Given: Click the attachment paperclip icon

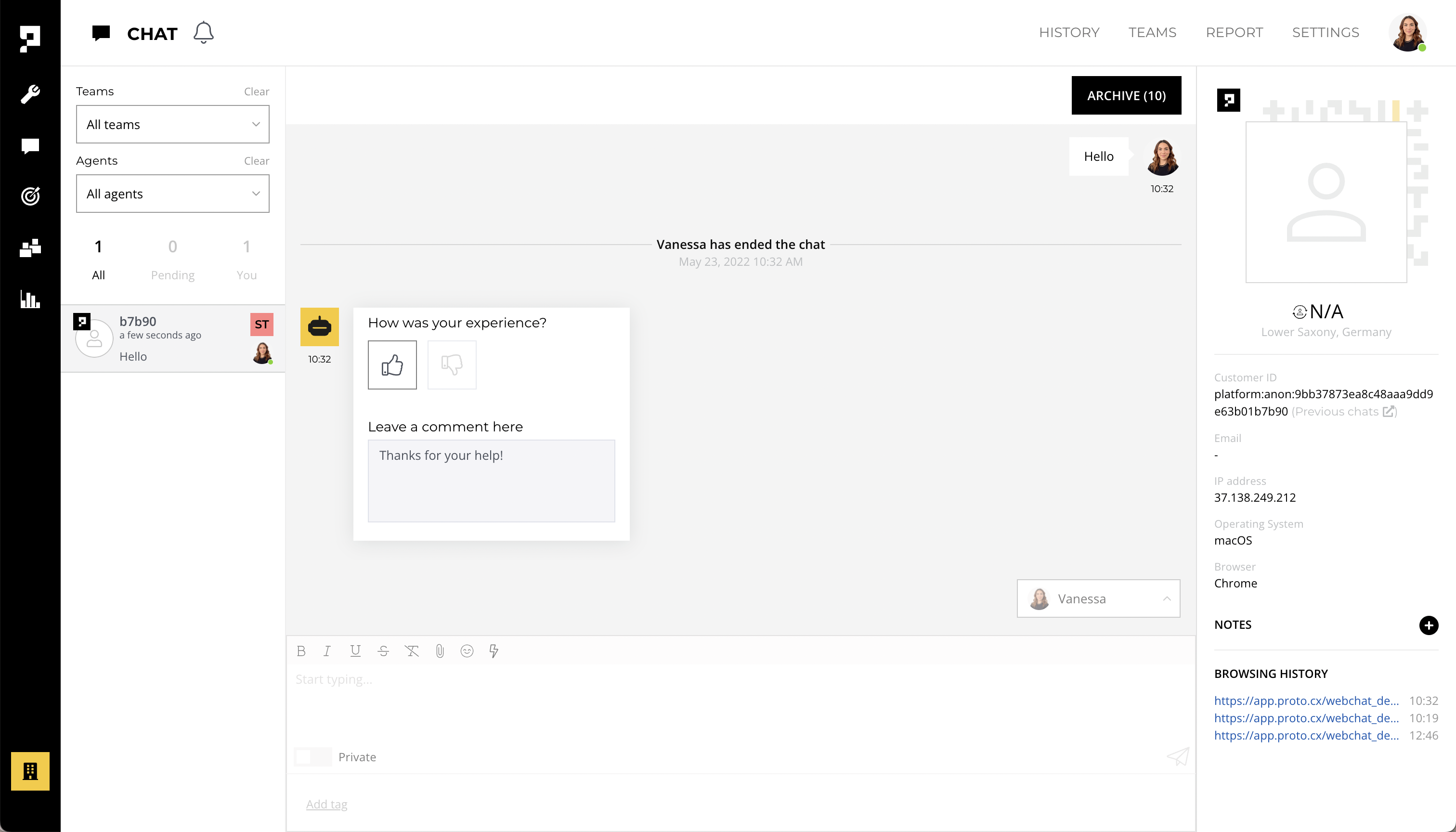Looking at the screenshot, I should tap(440, 651).
